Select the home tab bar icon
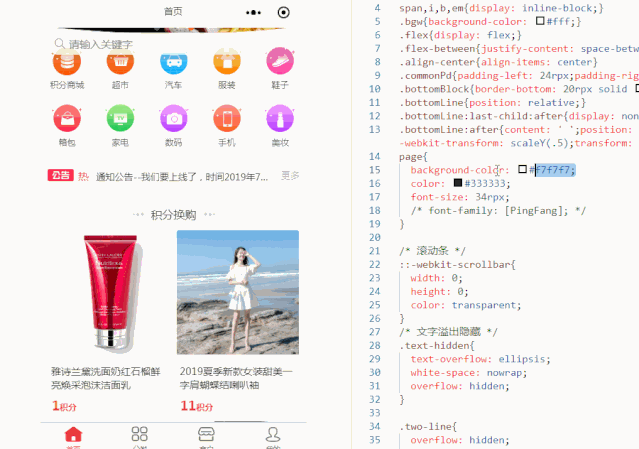Screen dimensions: 639x449 pyautogui.click(x=73, y=434)
